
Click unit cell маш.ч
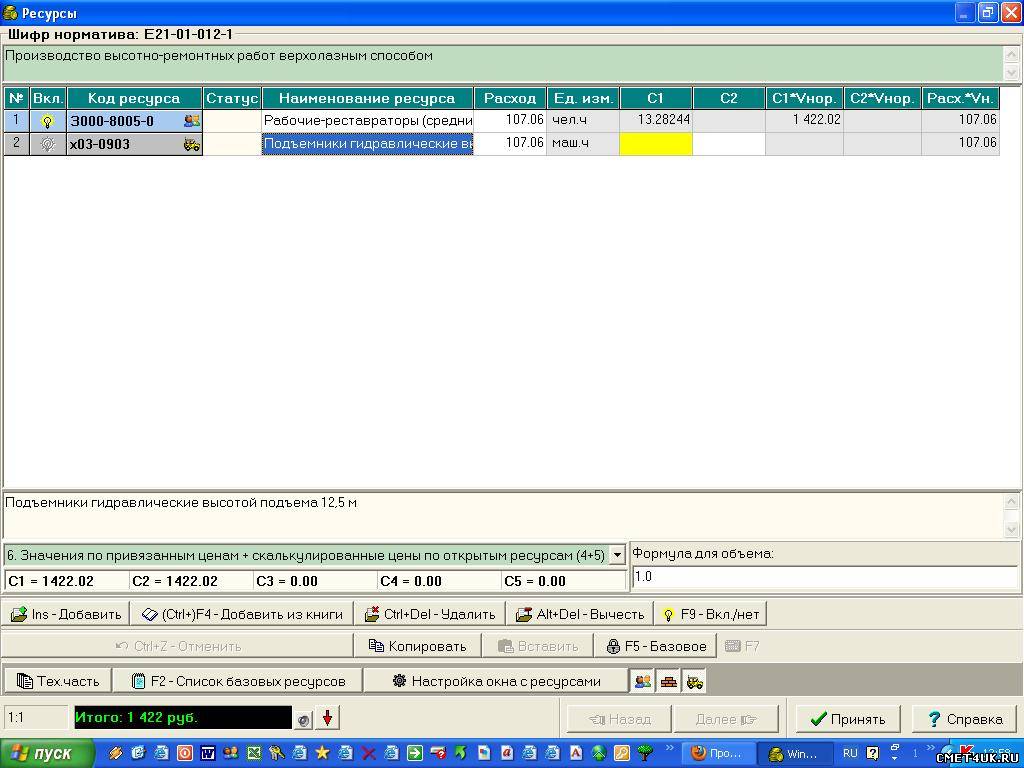[x=583, y=143]
